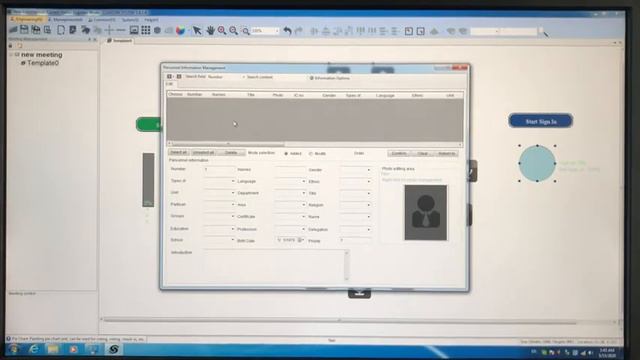
Task: Click the edit note page toolbar icon
Action: tap(73, 30)
